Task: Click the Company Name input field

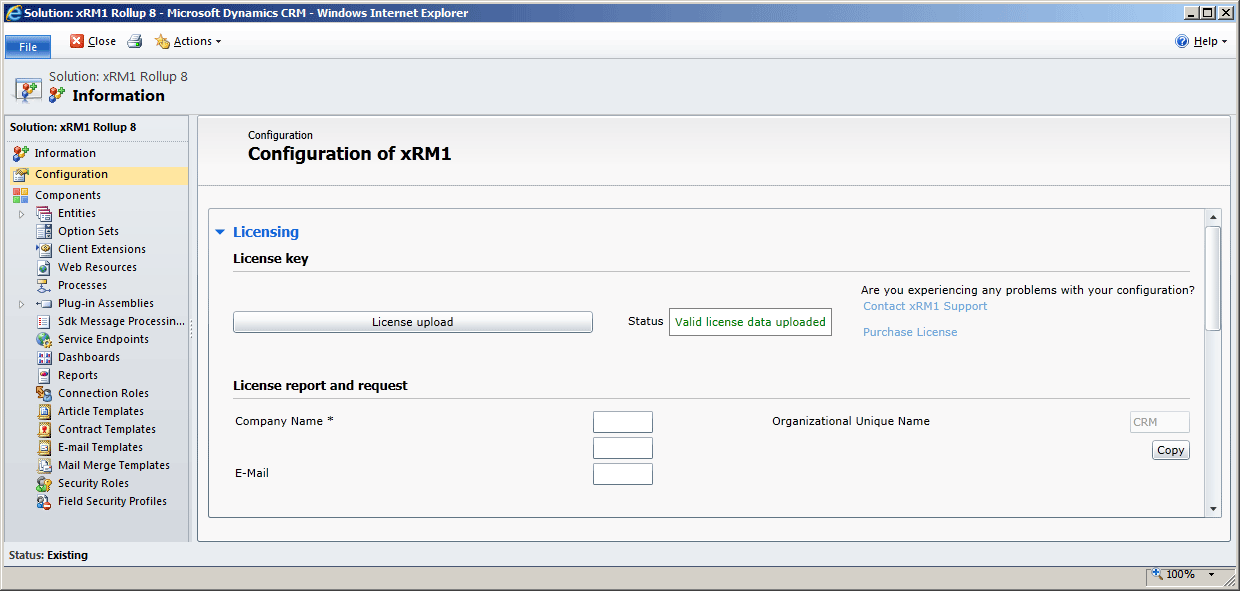Action: [623, 422]
